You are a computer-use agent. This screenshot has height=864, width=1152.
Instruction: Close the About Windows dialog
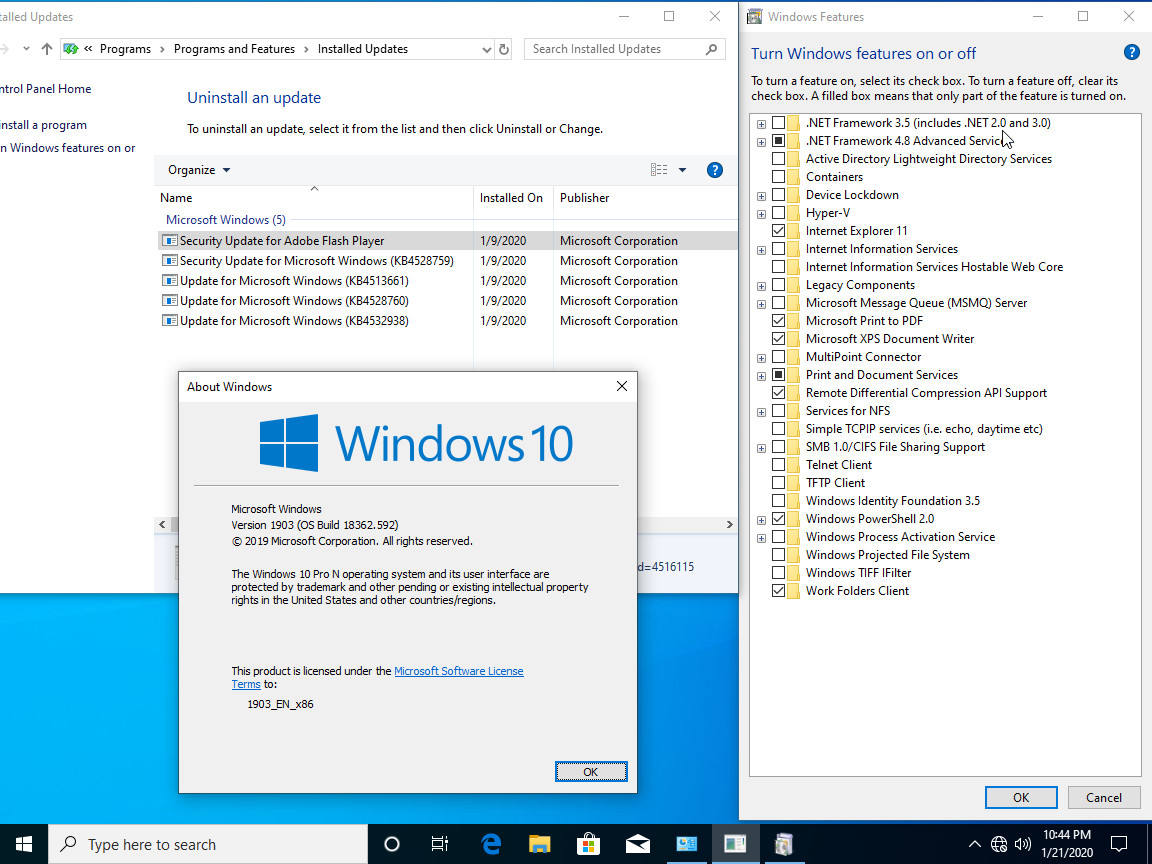tap(622, 386)
